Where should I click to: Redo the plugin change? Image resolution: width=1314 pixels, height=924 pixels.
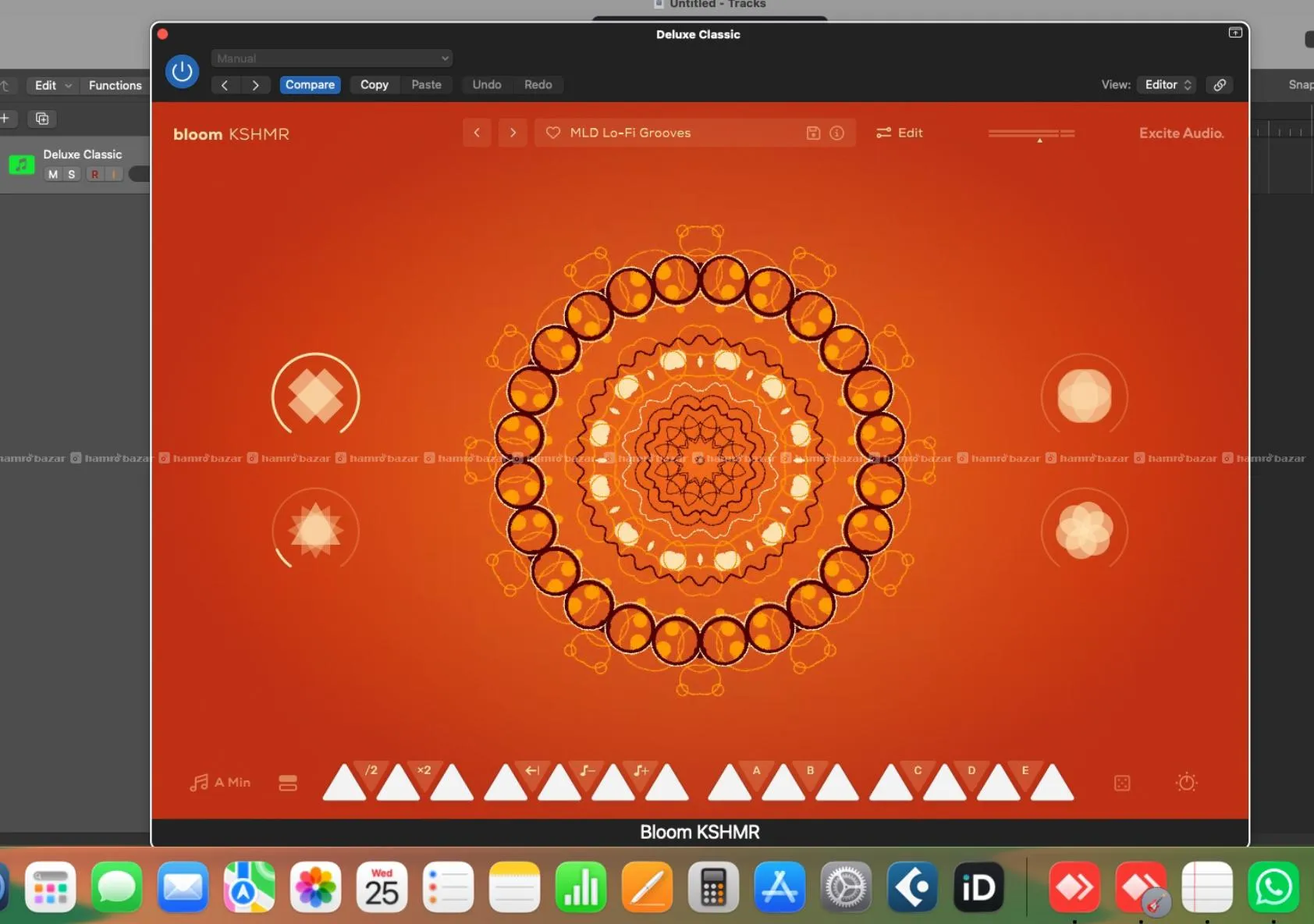pos(538,85)
